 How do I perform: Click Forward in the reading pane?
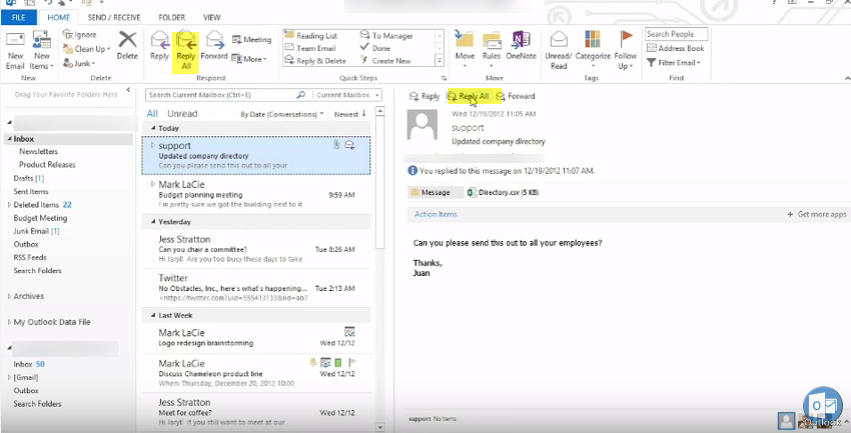point(515,96)
